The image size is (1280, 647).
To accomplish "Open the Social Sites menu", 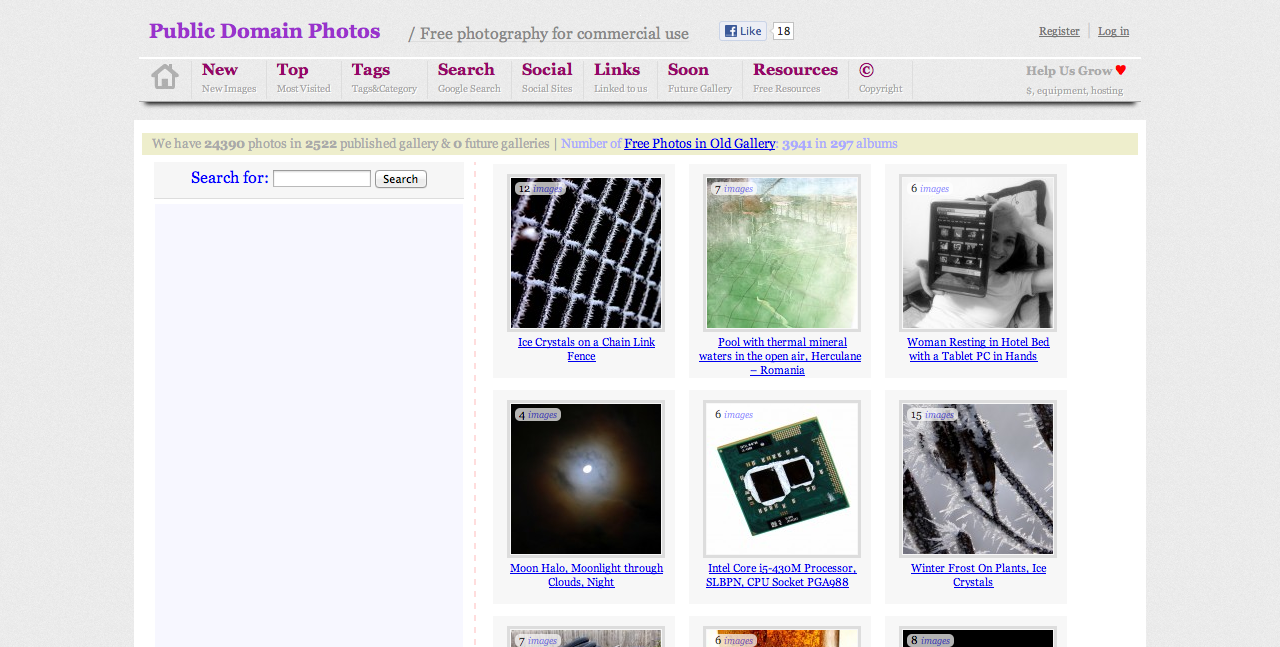I will click(547, 78).
